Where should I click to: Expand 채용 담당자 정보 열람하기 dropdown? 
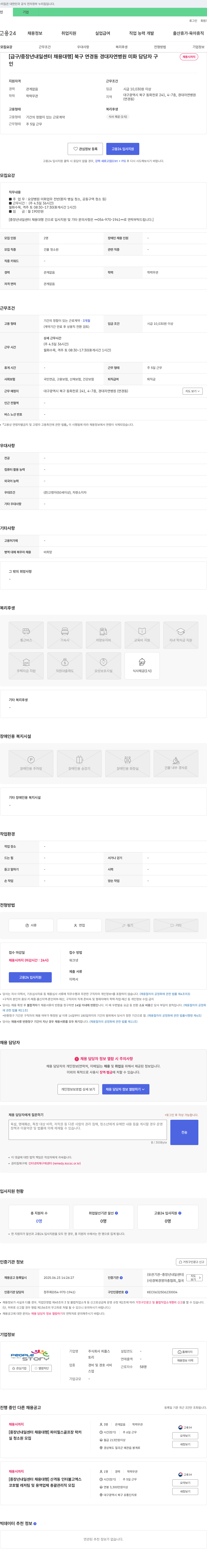click(x=126, y=1089)
